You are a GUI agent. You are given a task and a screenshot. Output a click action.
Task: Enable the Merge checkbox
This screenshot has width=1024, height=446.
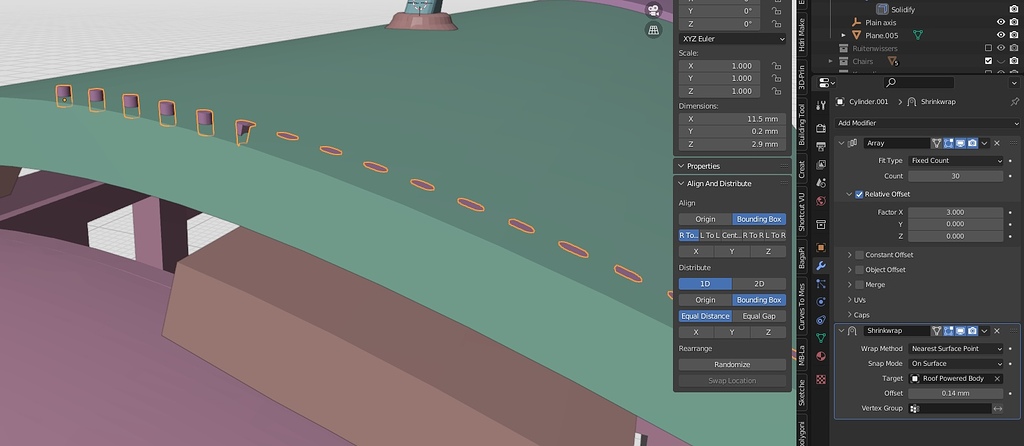(x=859, y=285)
